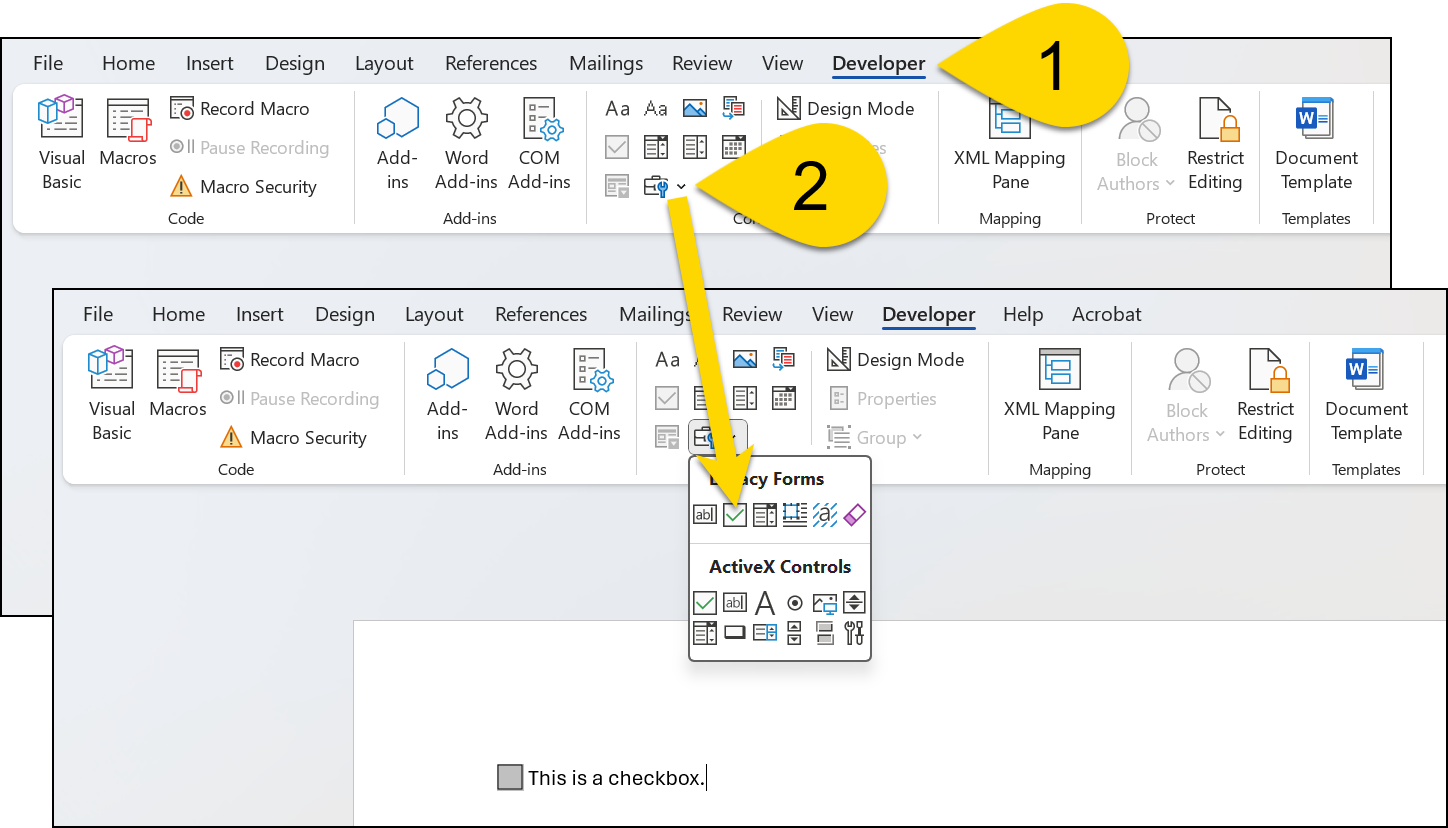Select the Picture Content Control in the ribbon
1448x828 pixels.
[x=745, y=359]
